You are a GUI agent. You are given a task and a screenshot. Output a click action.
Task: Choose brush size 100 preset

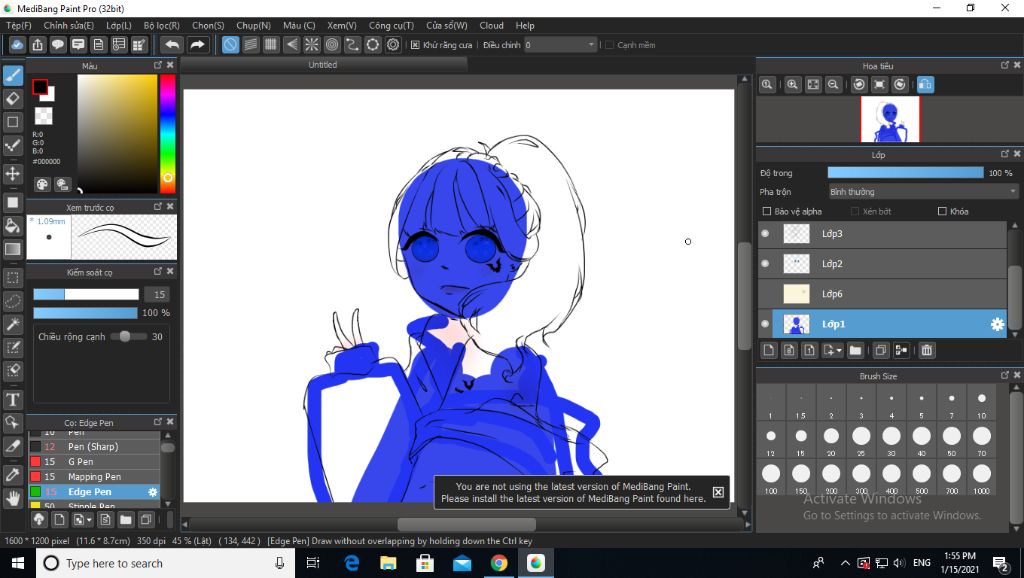771,478
